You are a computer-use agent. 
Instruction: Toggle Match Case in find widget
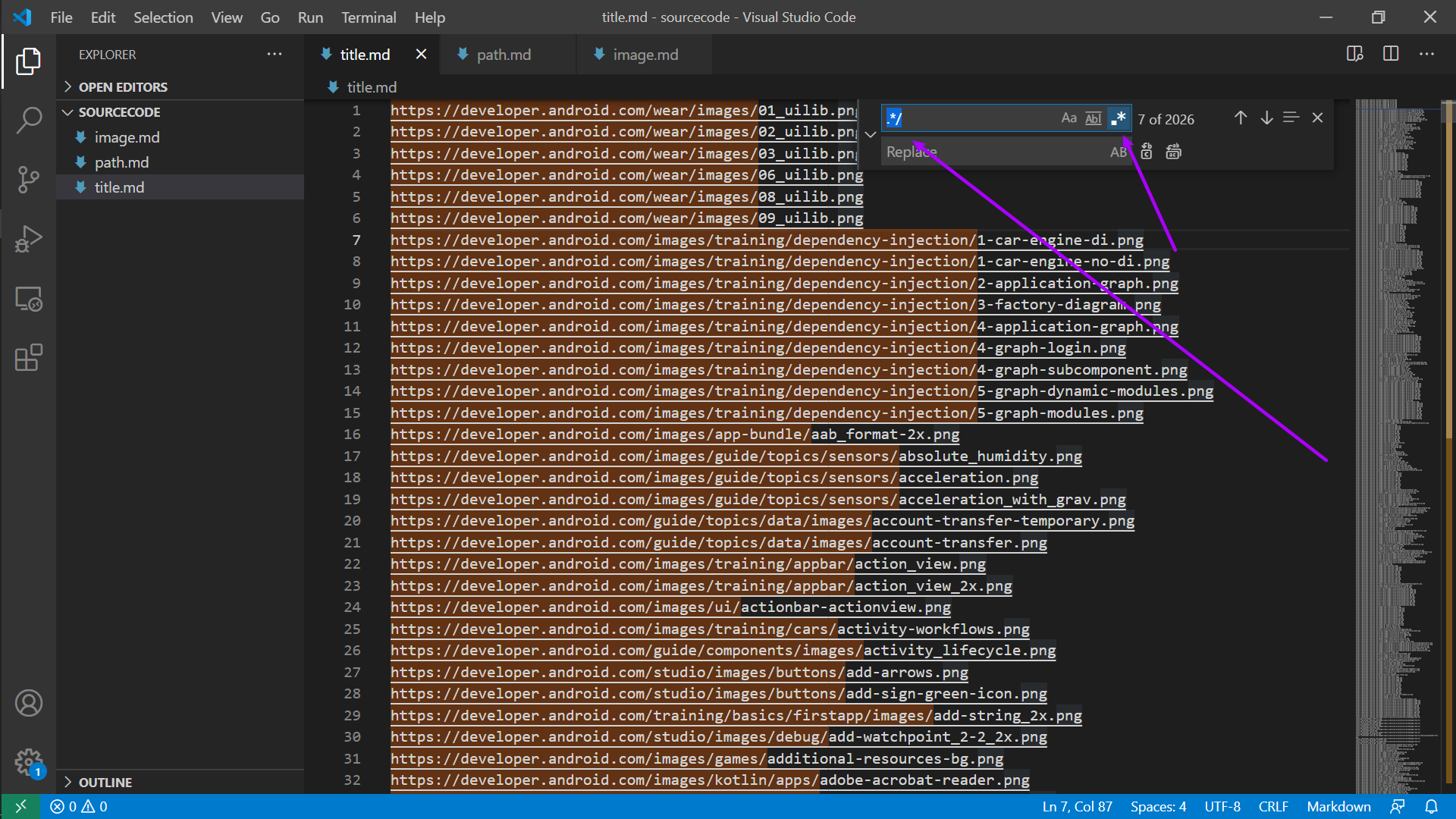click(x=1068, y=118)
